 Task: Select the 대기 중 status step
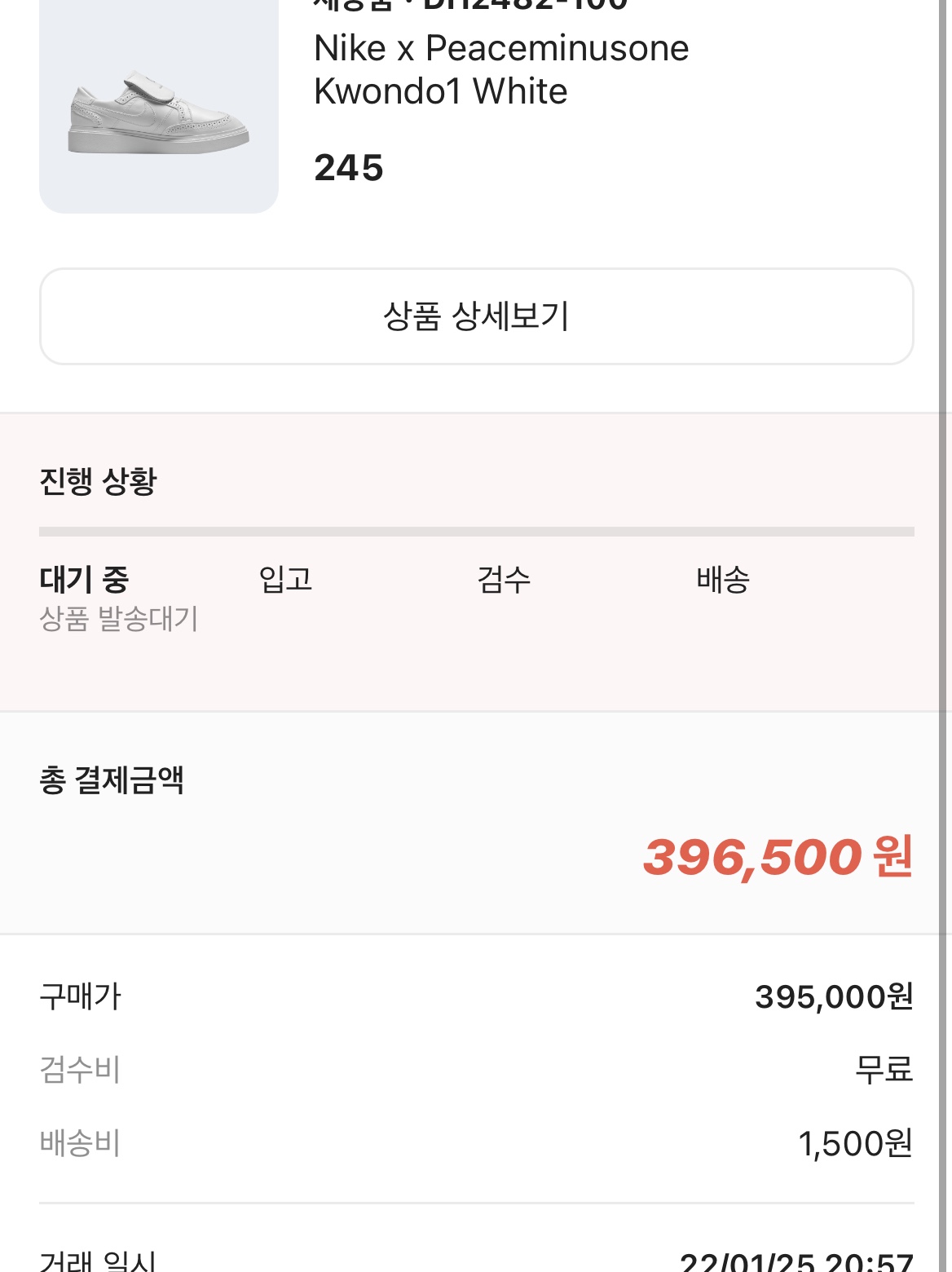84,580
